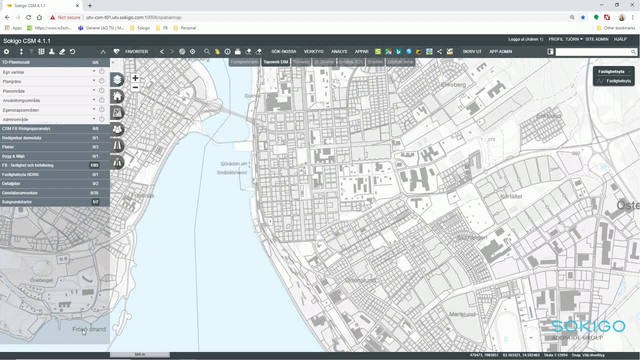Click the locate target icon

[x=192, y=52]
